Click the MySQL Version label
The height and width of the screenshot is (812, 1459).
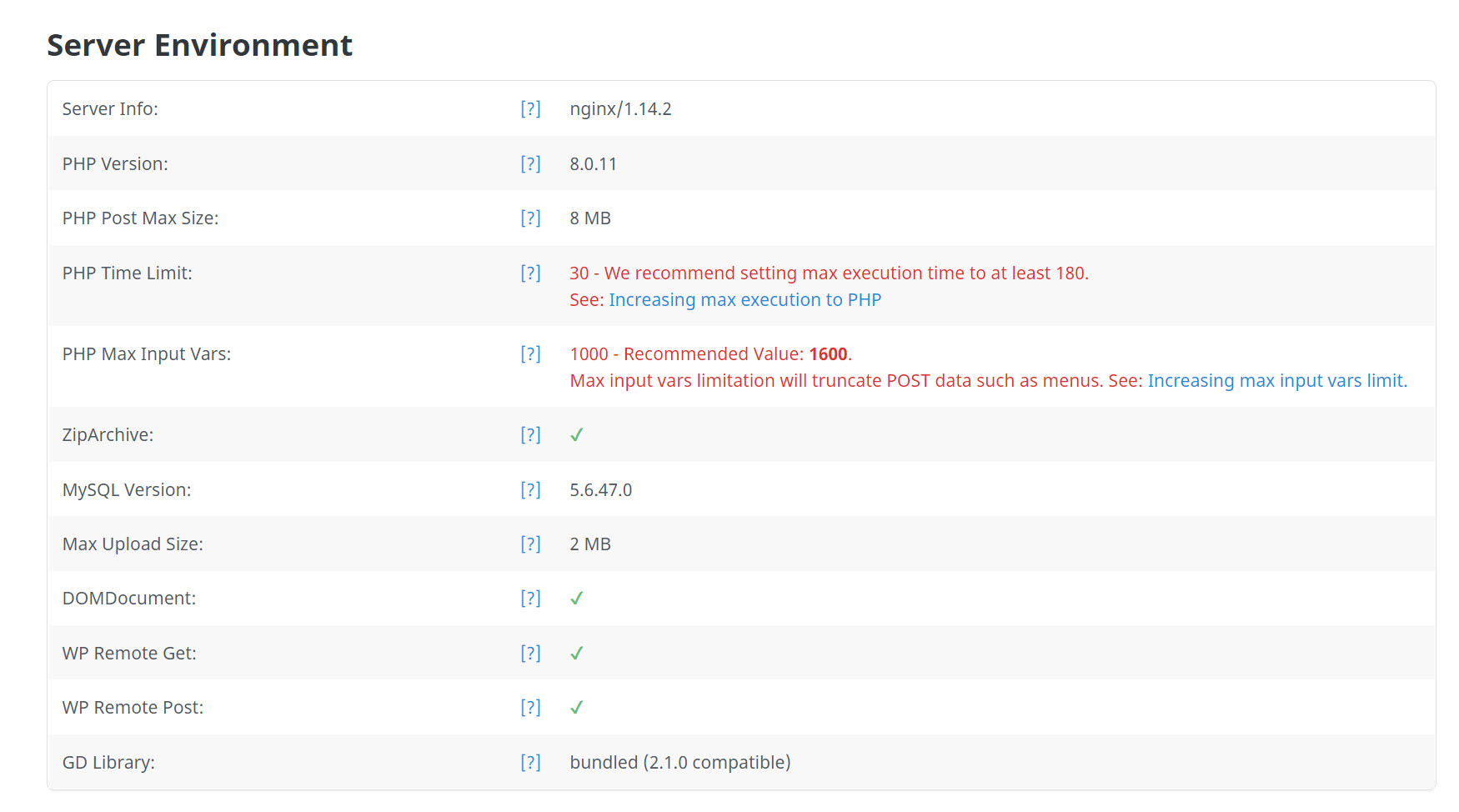pos(127,490)
